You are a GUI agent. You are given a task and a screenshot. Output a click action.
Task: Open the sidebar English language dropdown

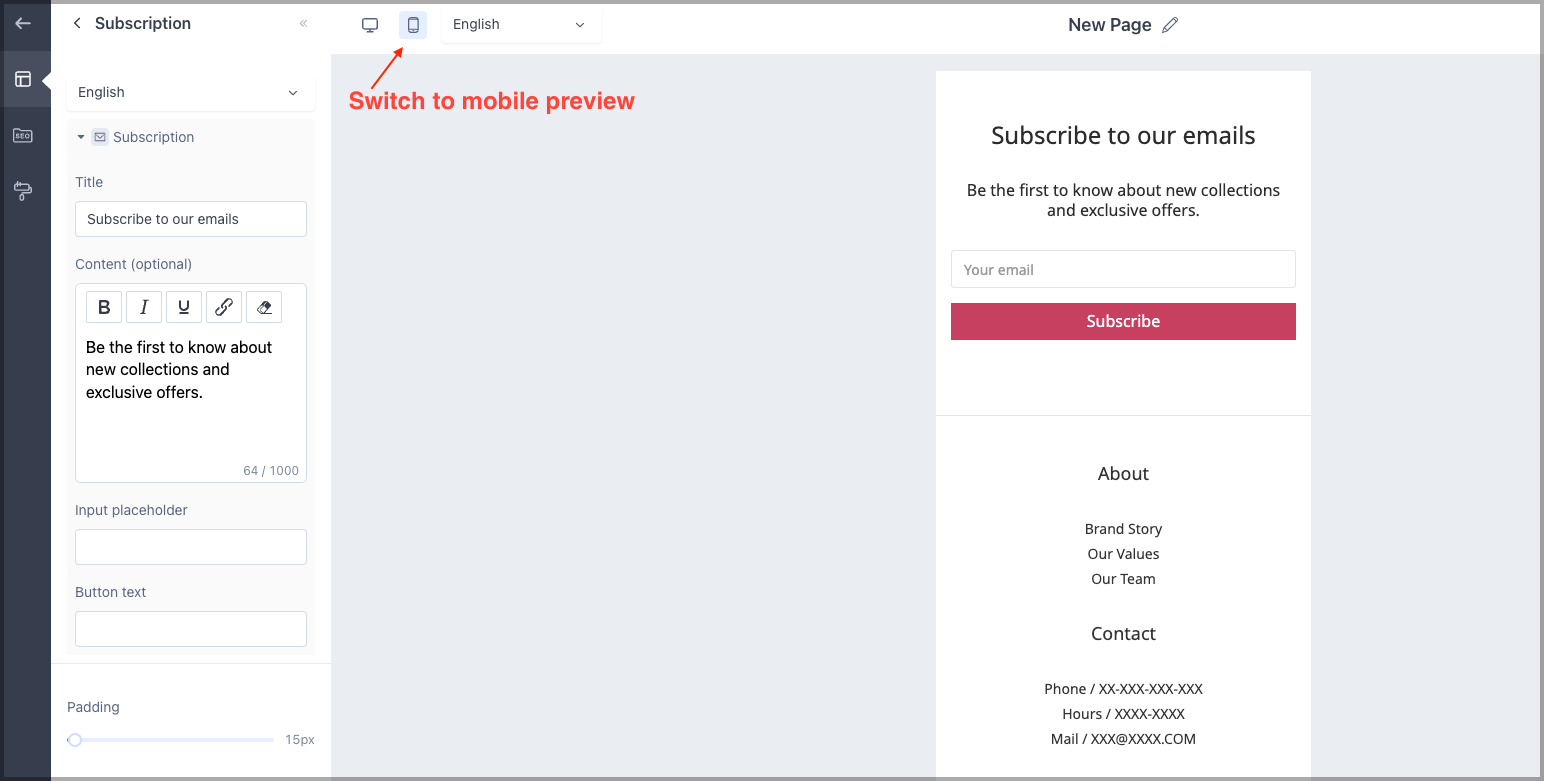pos(190,92)
